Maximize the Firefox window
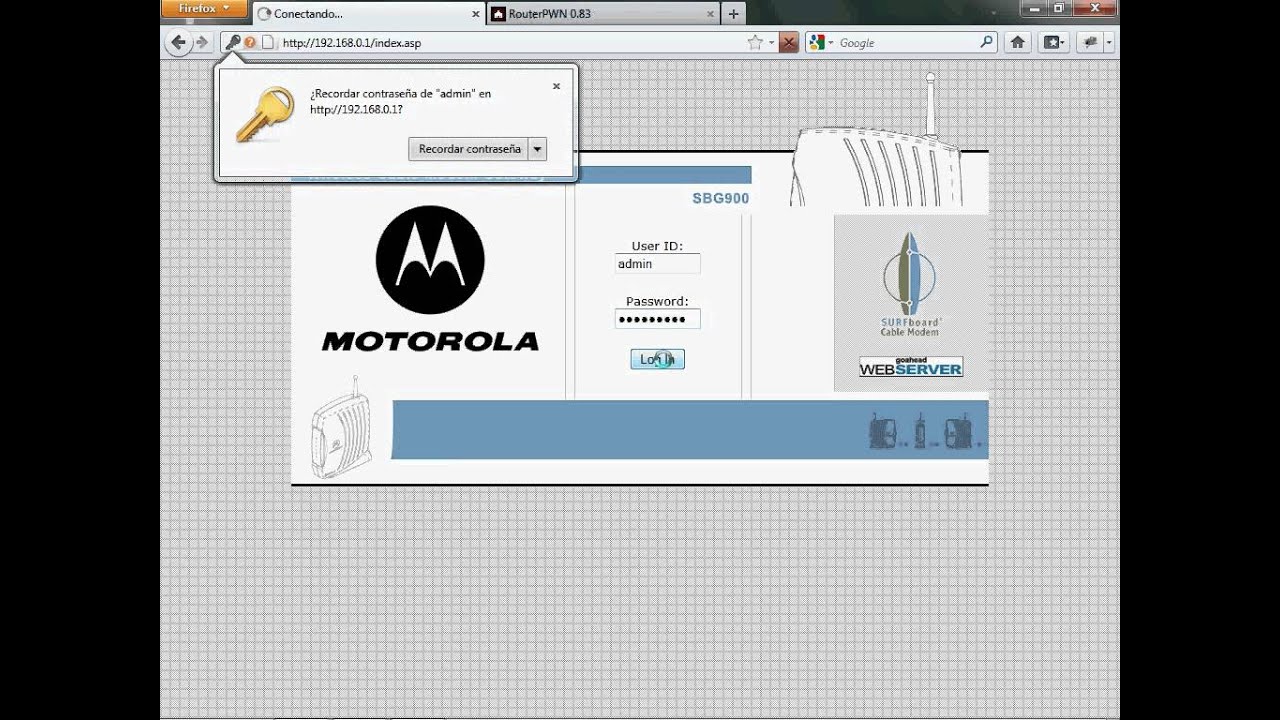Screen dimensions: 1280x720 click(1059, 8)
